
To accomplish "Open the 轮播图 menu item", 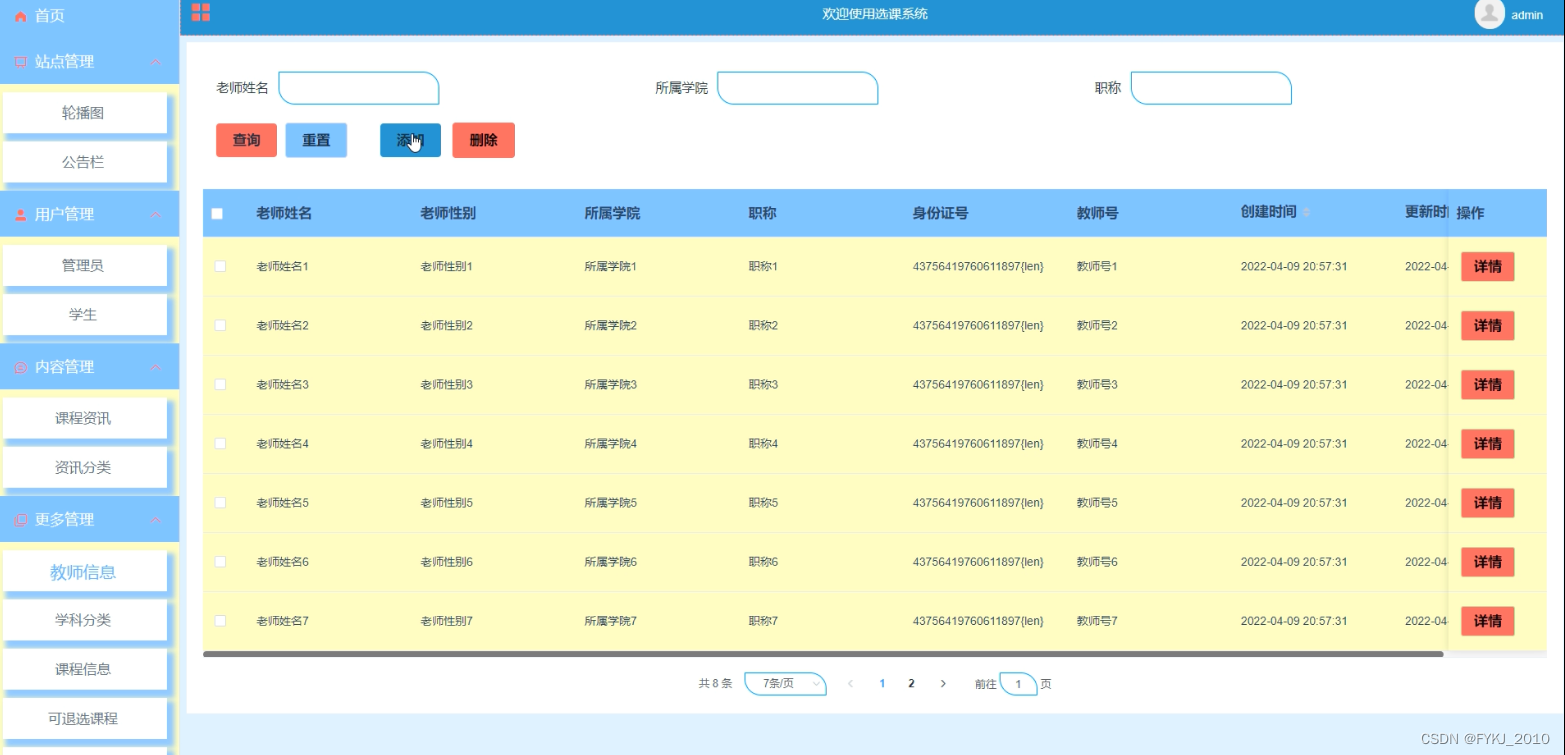I will coord(84,113).
